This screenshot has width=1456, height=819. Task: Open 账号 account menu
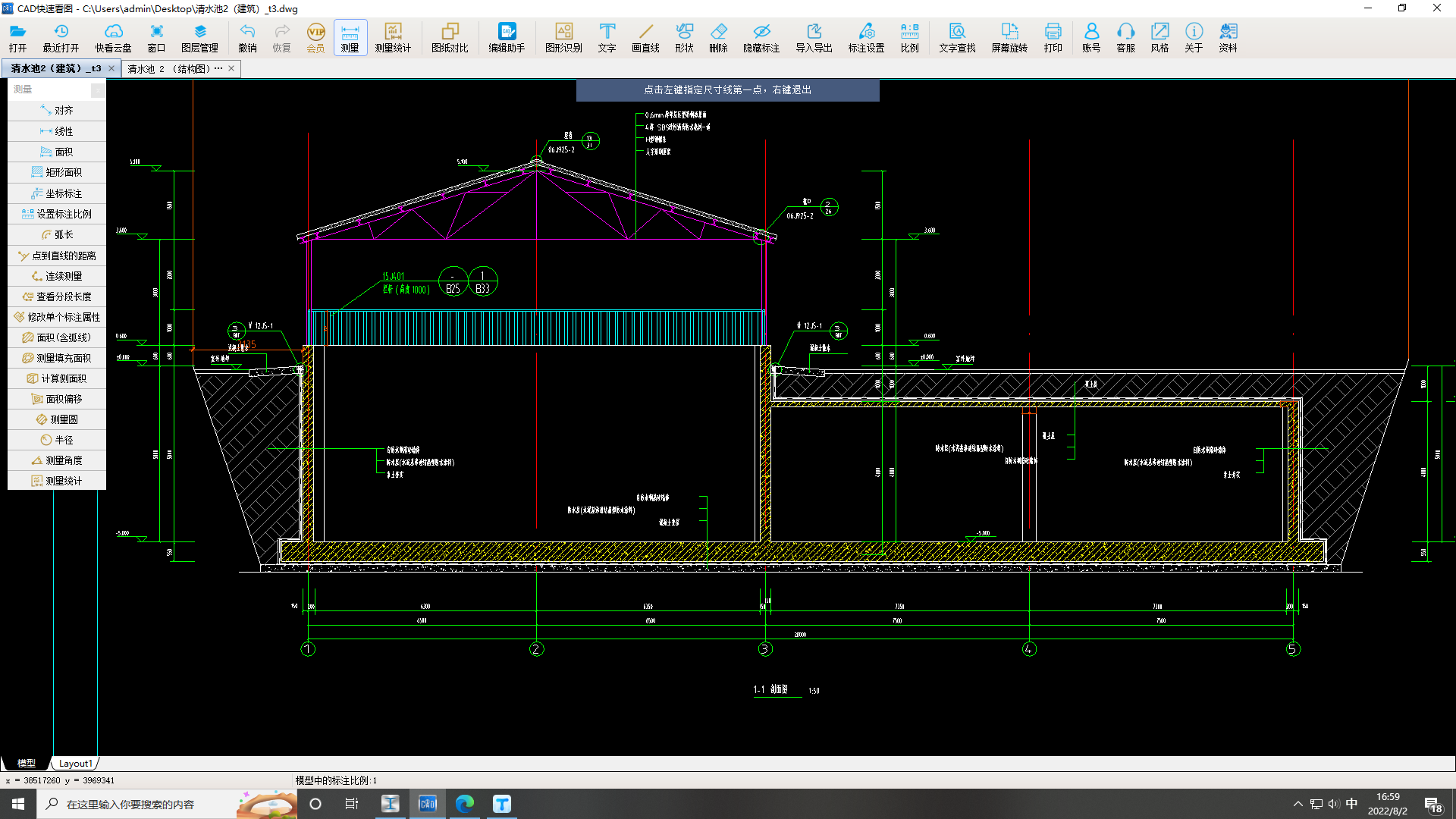pyautogui.click(x=1091, y=38)
